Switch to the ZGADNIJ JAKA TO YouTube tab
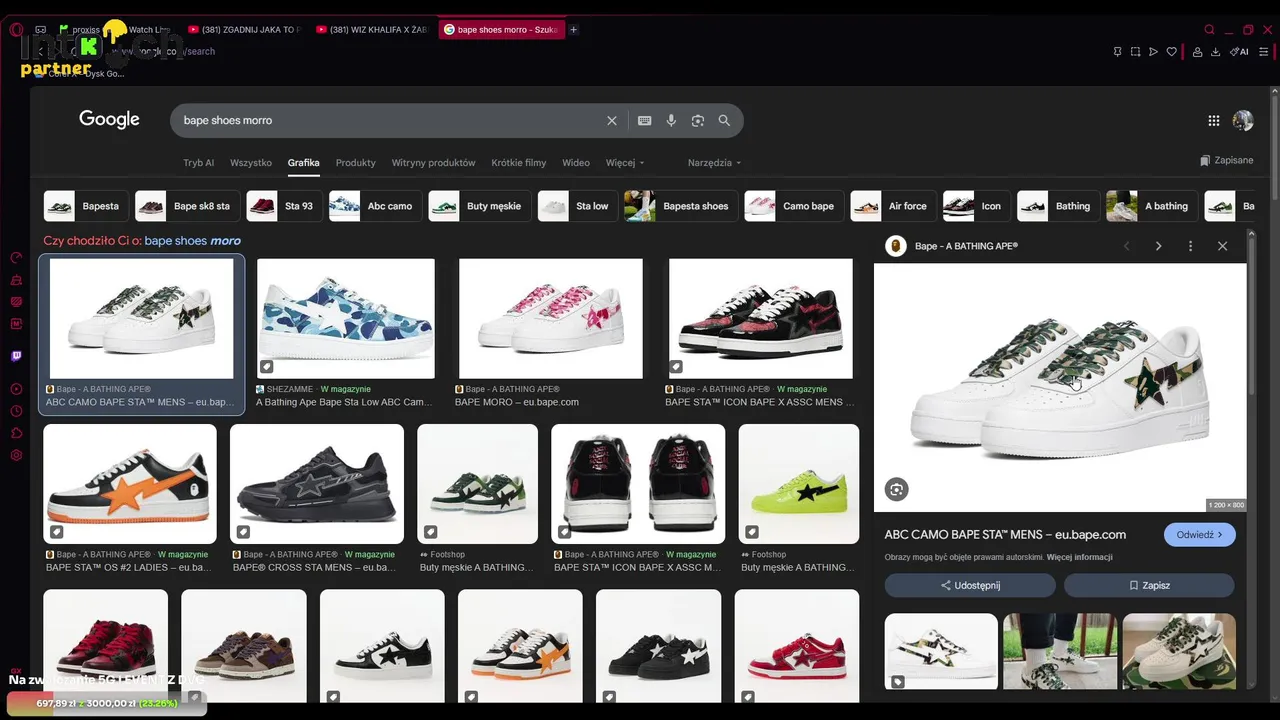This screenshot has width=1280, height=720. point(244,30)
